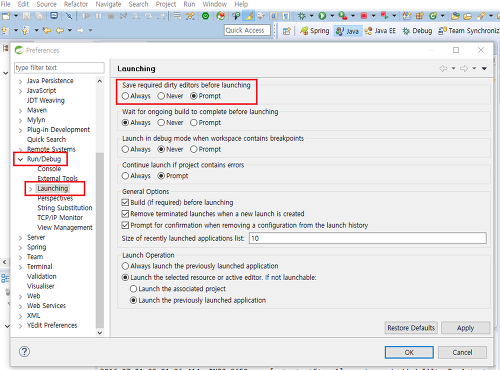Click the Suspend debug icon
Viewport: 500px width, 370px height.
click(x=99, y=16)
